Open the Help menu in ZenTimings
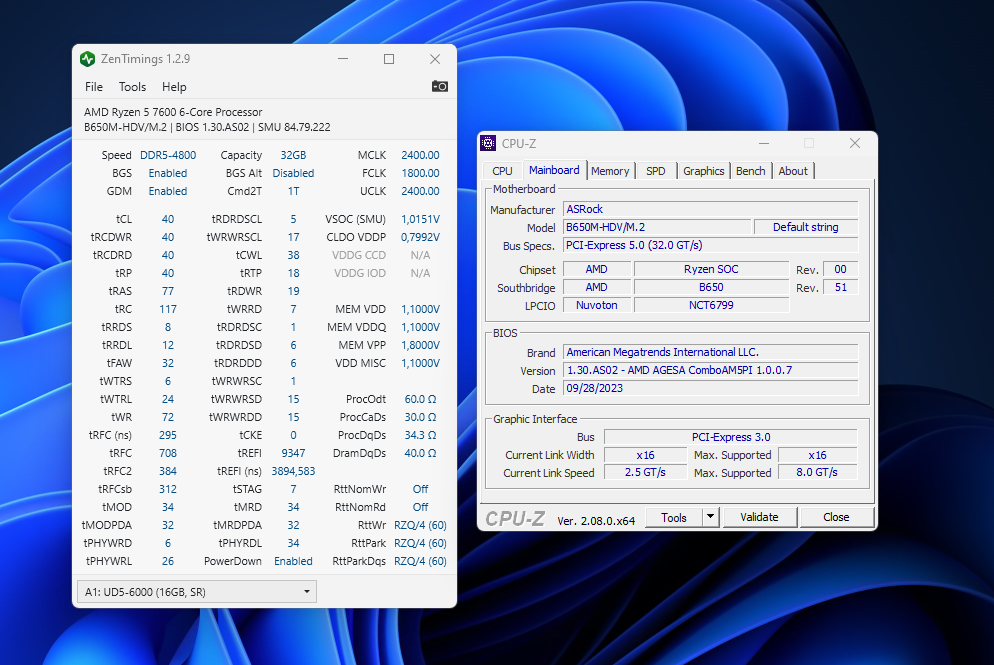 coord(174,87)
